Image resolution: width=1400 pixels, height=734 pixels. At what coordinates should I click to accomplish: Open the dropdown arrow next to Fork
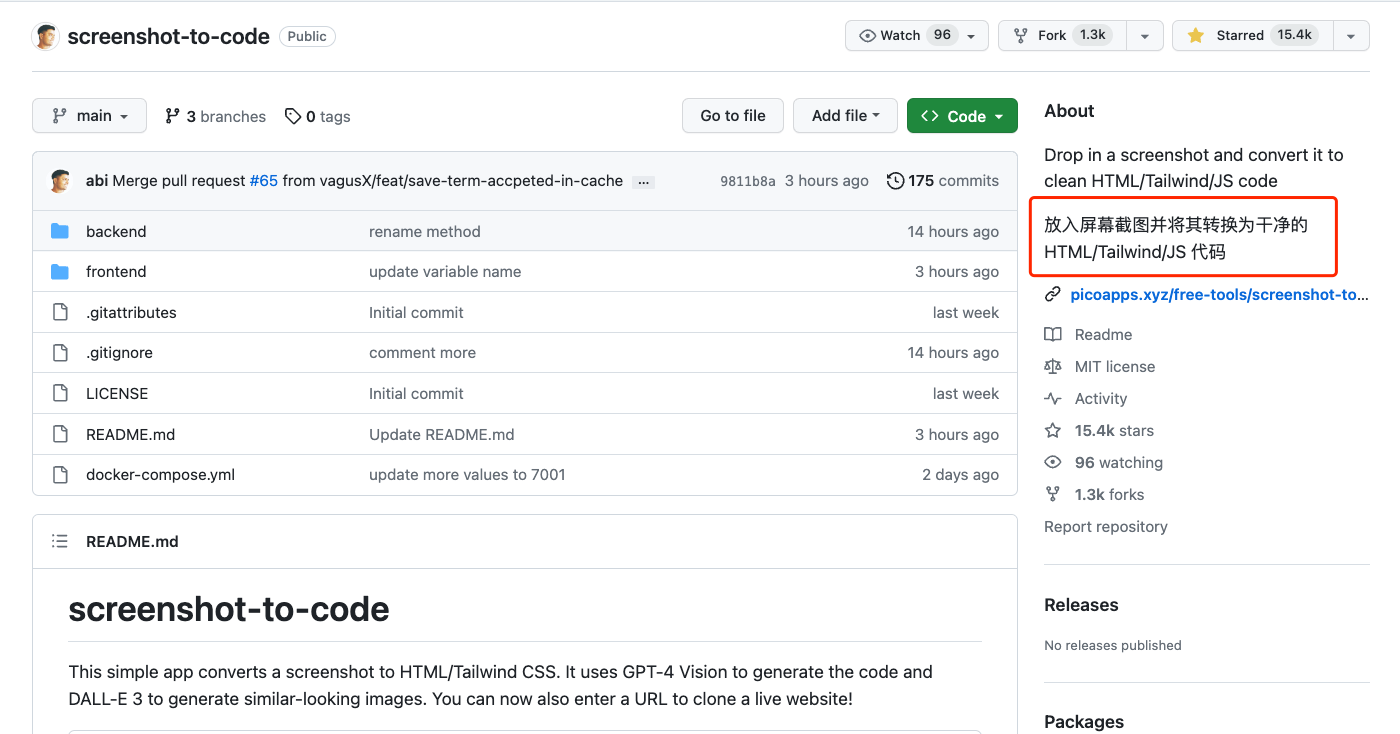coord(1145,36)
